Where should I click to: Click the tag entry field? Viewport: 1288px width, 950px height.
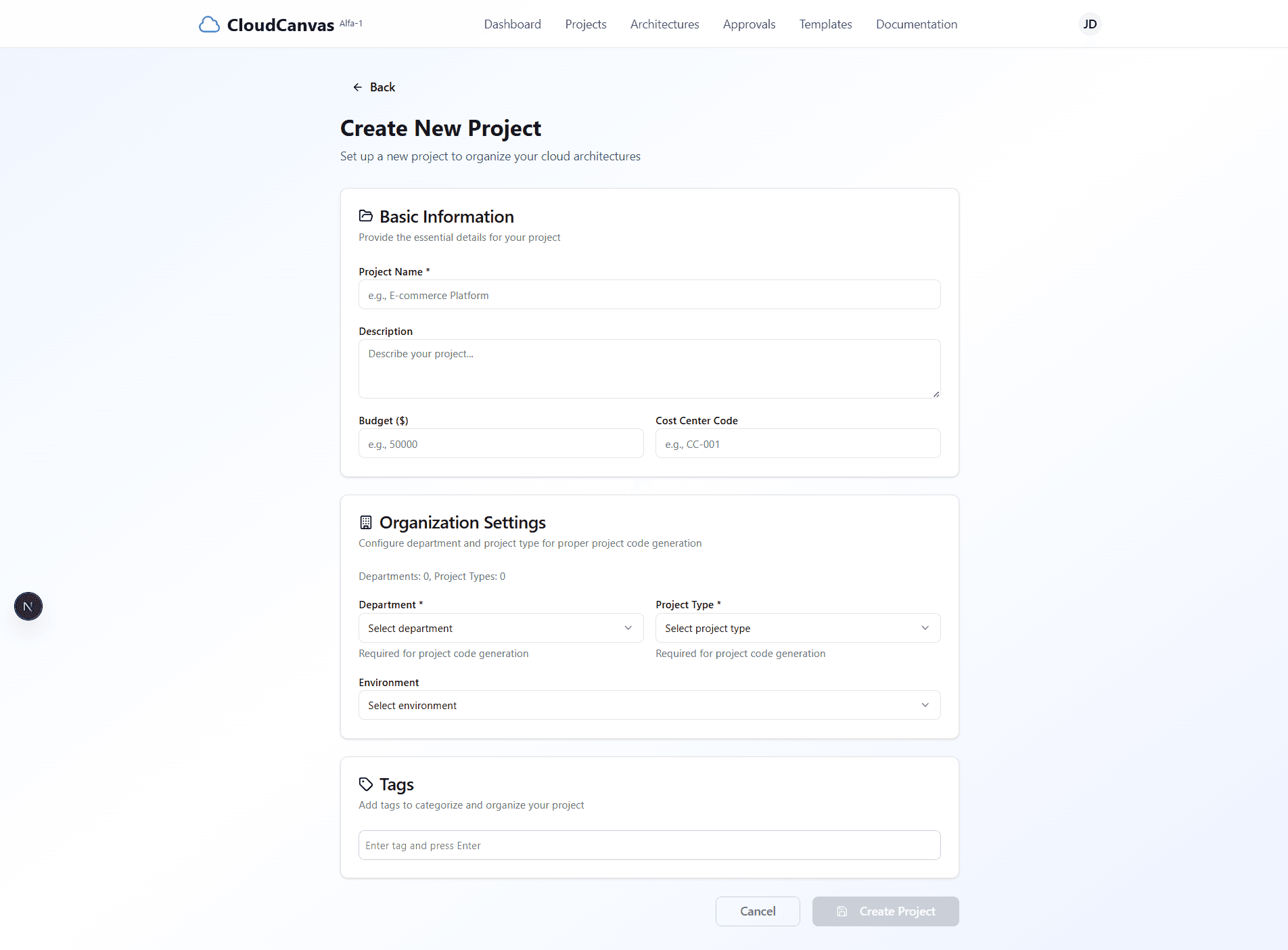tap(649, 845)
